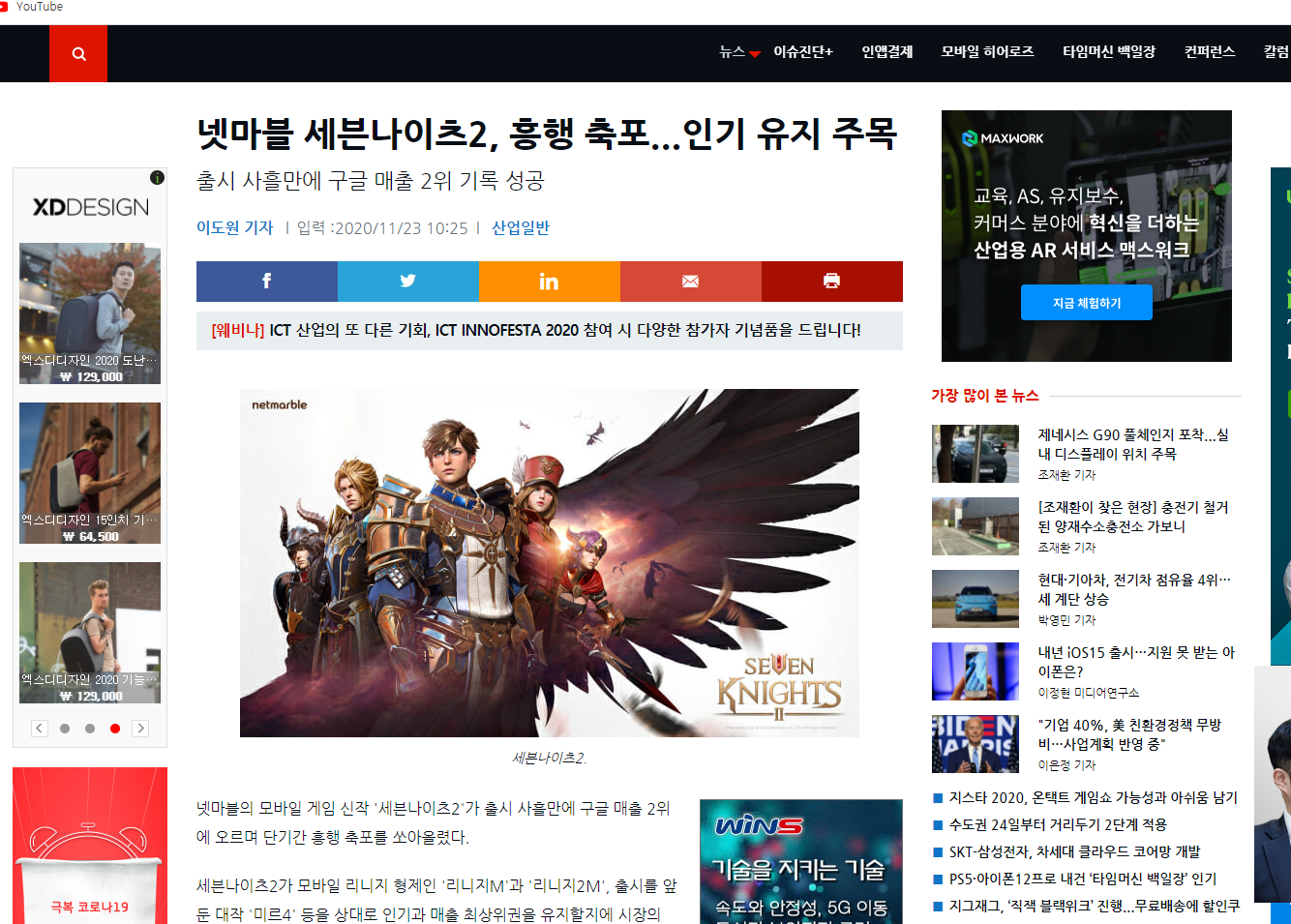Image resolution: width=1291 pixels, height=924 pixels.
Task: Click the XDDESIGN ad logo
Action: coord(91,207)
